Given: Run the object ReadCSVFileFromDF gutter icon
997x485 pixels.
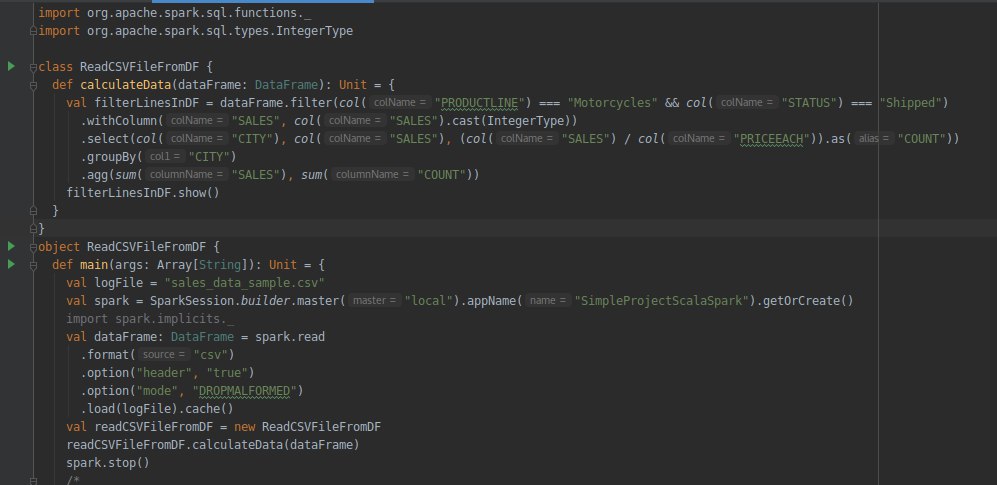Looking at the screenshot, I should [11, 246].
